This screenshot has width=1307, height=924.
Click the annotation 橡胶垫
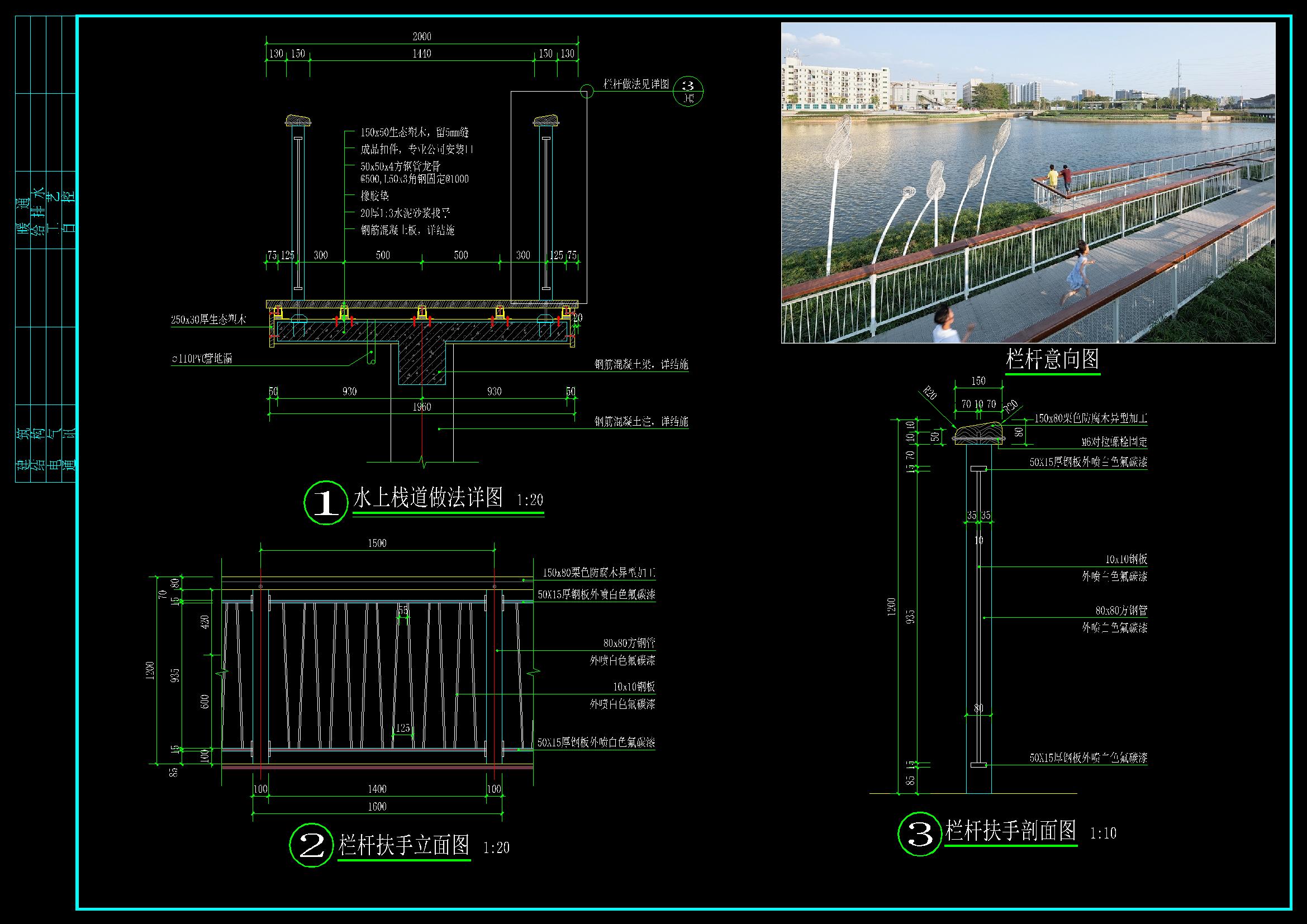[x=374, y=196]
